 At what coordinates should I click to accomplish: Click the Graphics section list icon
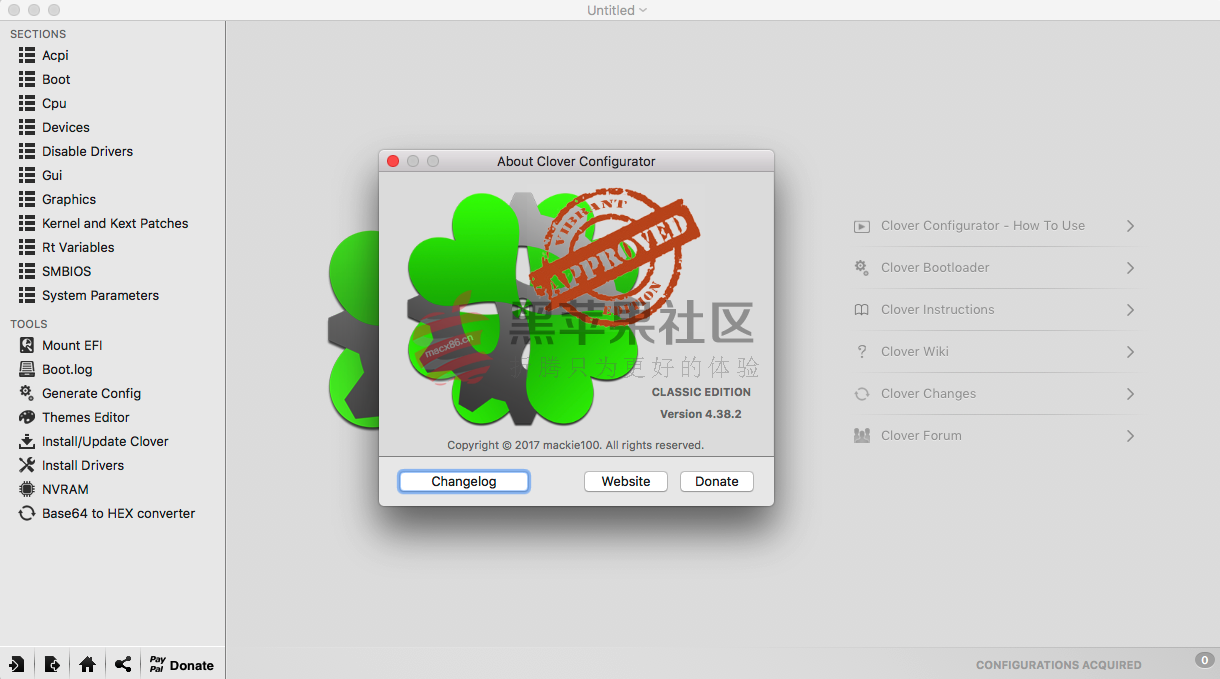27,199
